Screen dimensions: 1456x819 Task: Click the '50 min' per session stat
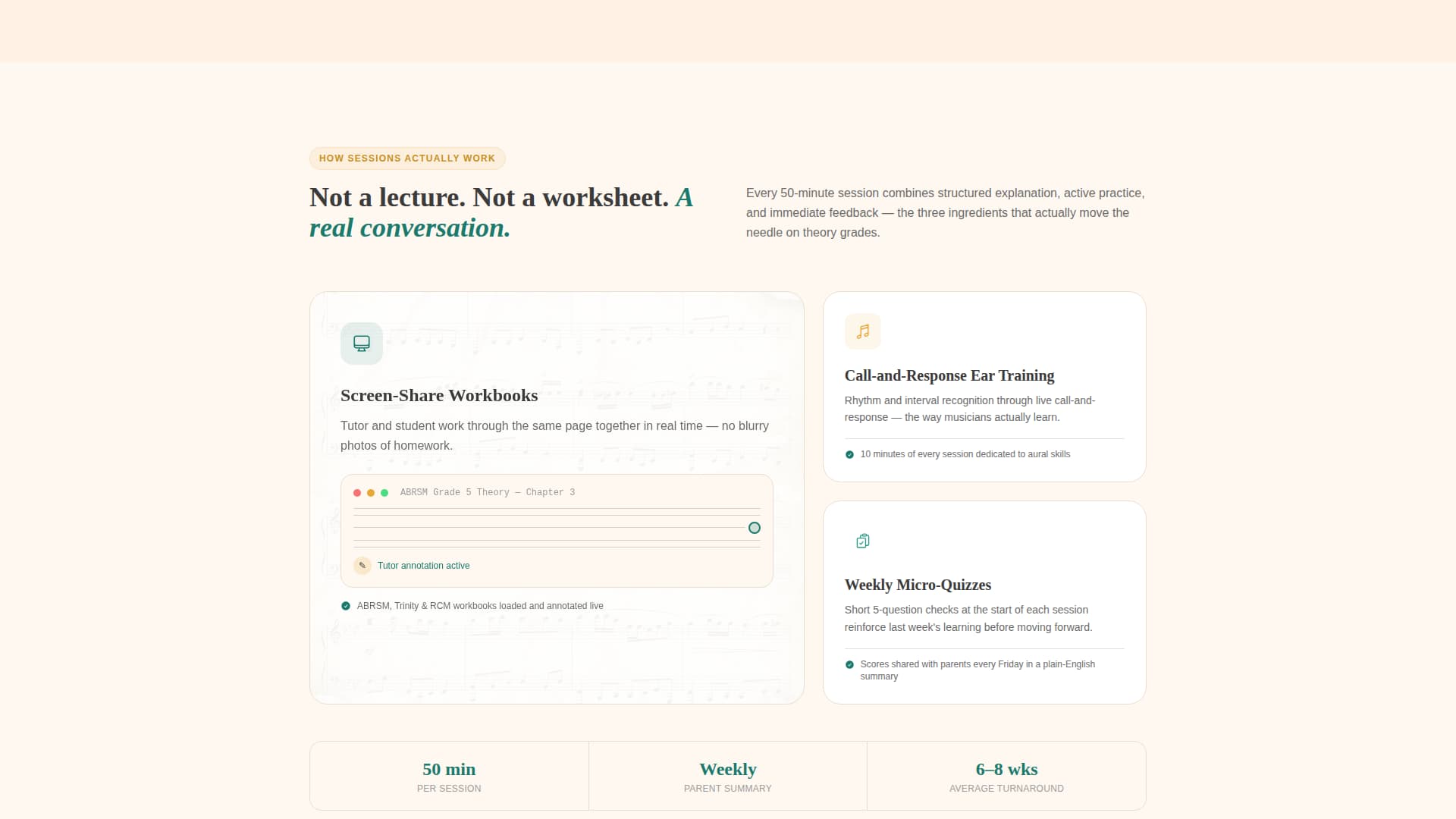click(449, 769)
